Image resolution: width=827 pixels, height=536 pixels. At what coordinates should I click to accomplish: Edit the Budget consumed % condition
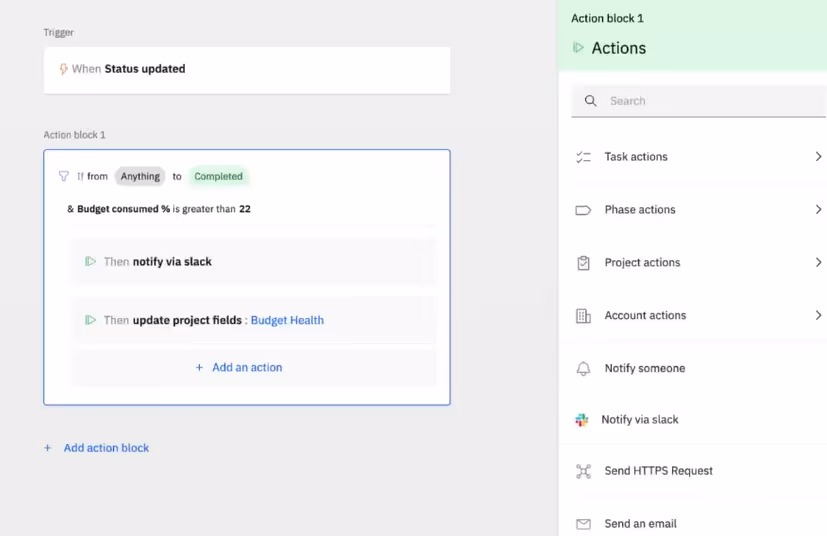coord(158,209)
